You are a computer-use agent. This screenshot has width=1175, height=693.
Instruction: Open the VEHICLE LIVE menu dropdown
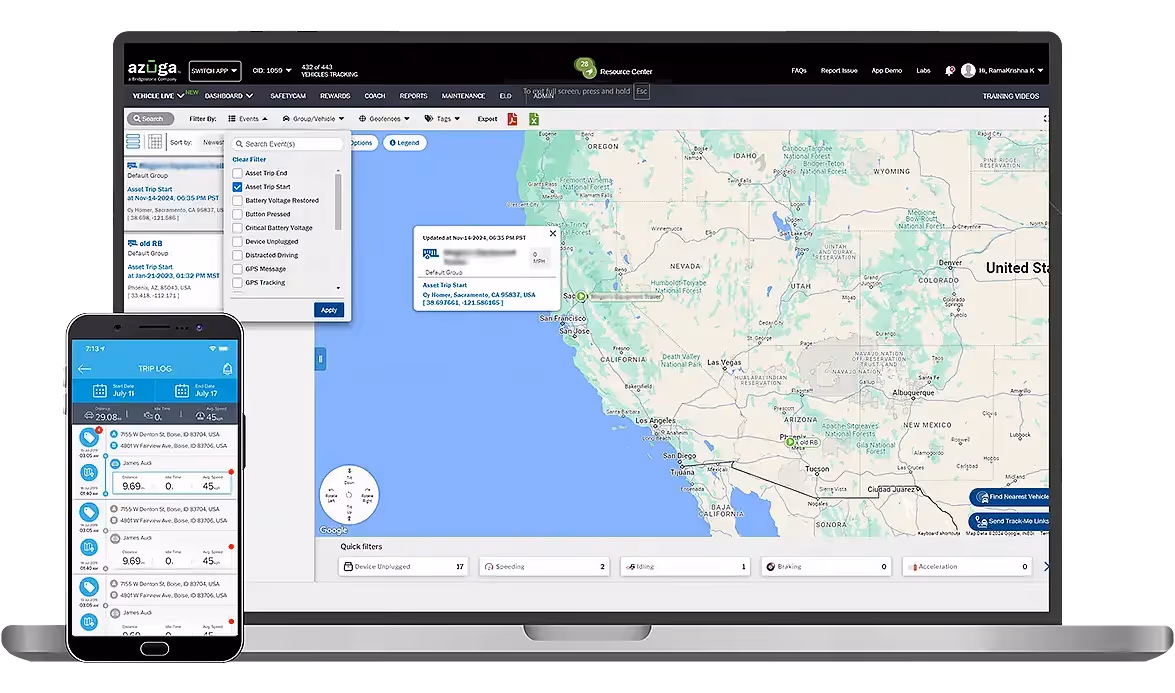tap(158, 96)
